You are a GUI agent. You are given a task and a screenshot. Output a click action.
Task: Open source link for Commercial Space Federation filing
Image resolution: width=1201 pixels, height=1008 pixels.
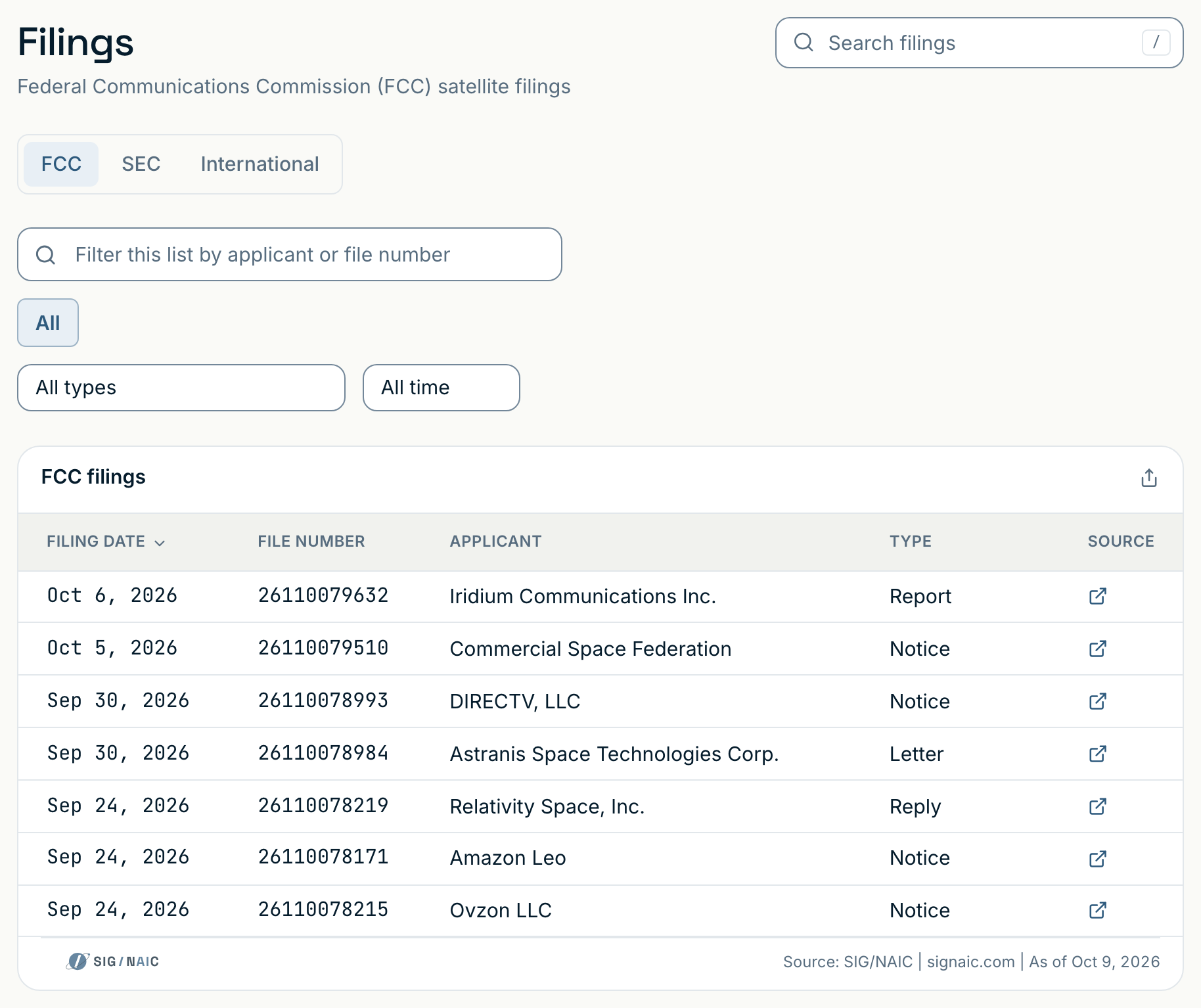coord(1097,649)
